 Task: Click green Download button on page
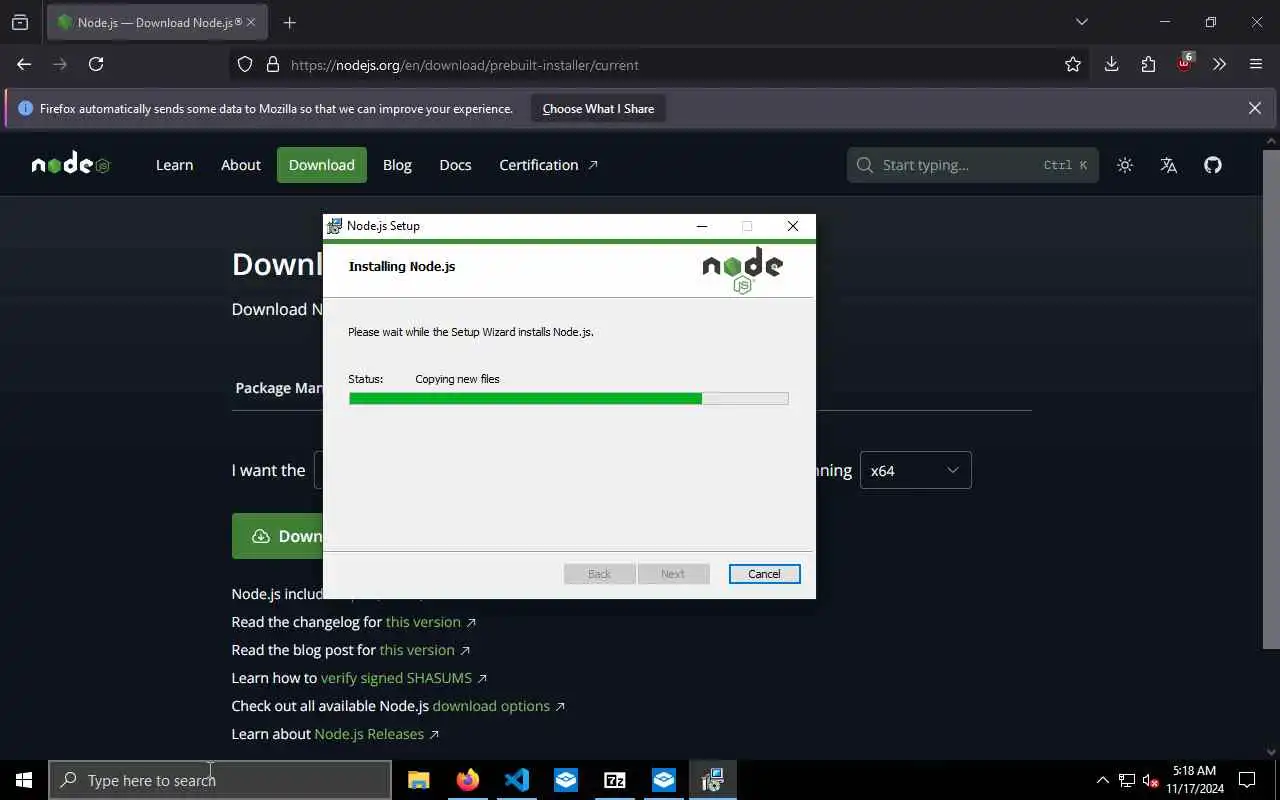tap(277, 536)
